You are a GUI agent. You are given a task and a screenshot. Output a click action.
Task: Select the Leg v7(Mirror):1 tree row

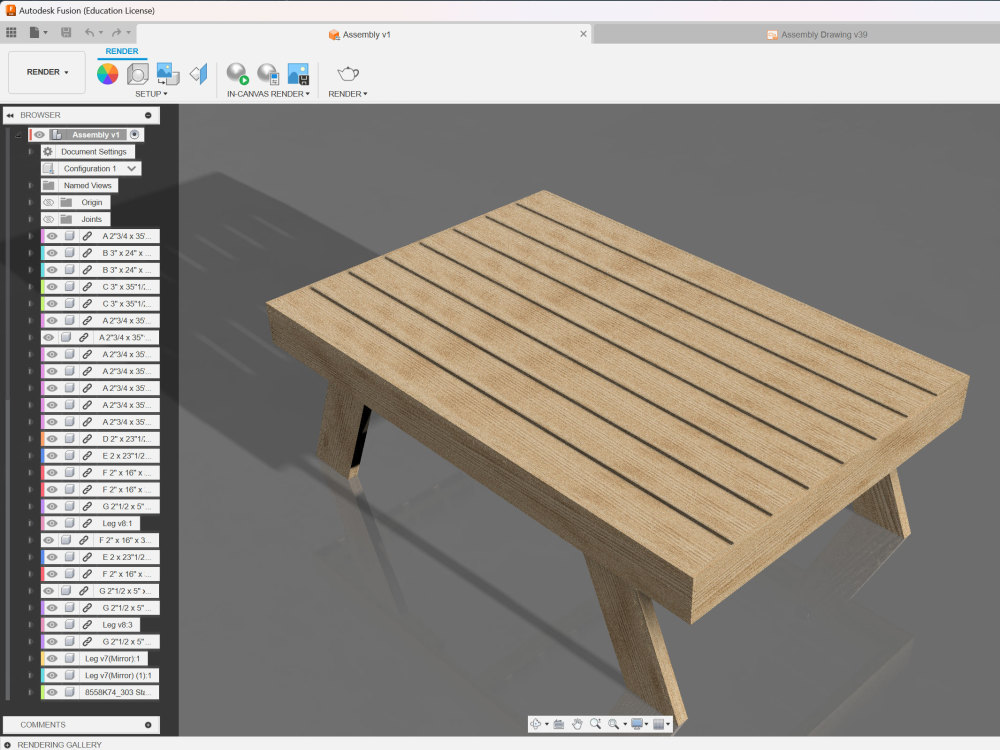[94, 659]
